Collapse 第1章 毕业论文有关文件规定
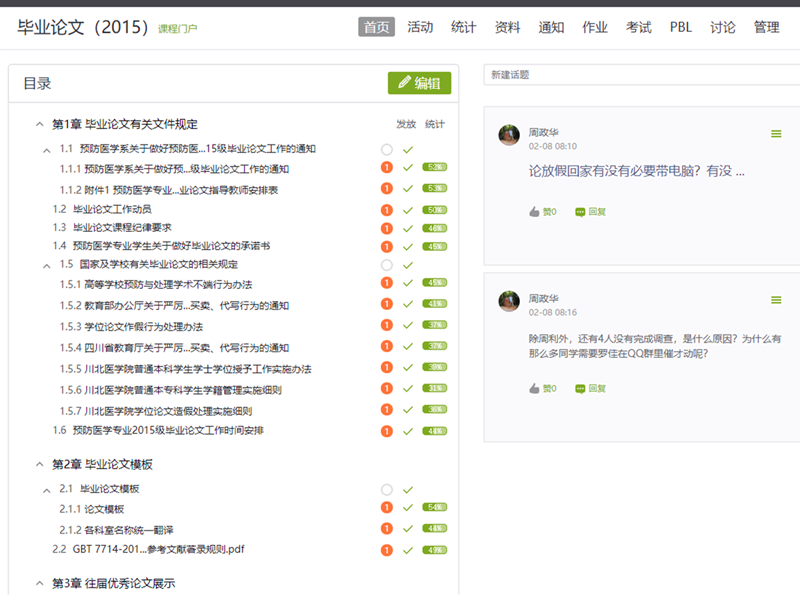Image resolution: width=800 pixels, height=595 pixels. pyautogui.click(x=38, y=125)
